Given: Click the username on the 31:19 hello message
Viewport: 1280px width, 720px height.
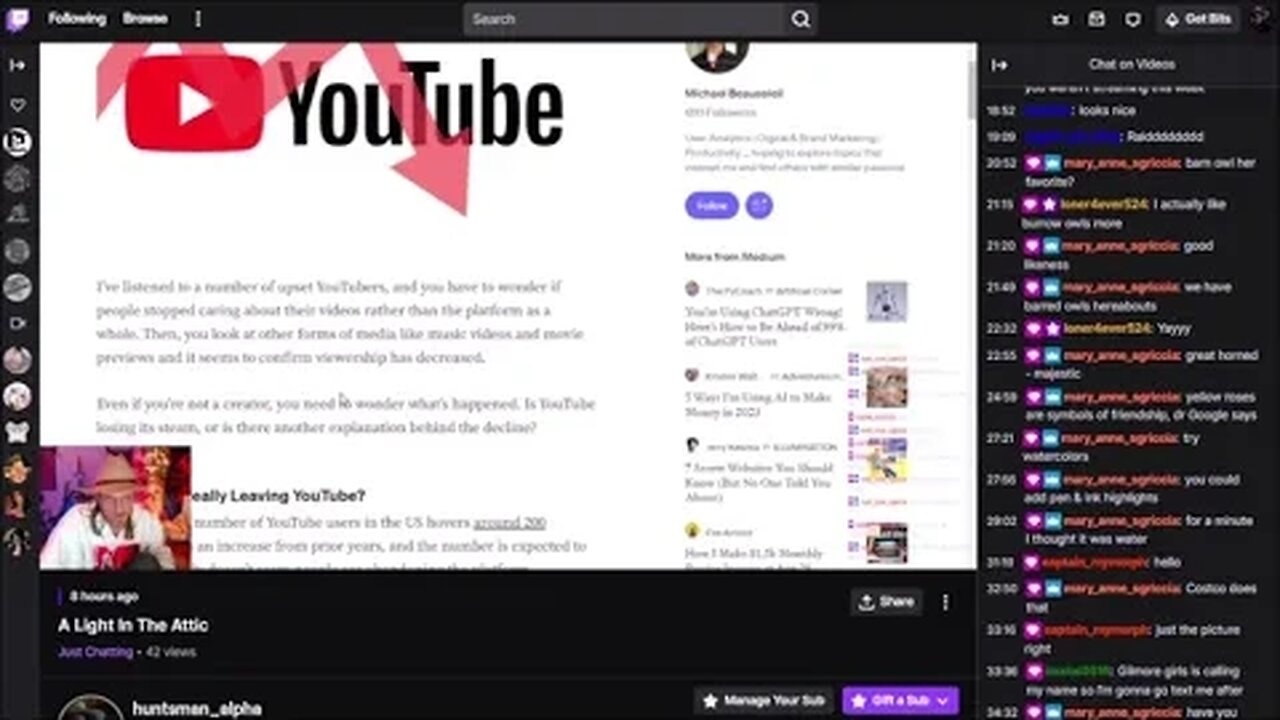Looking at the screenshot, I should [1096, 563].
